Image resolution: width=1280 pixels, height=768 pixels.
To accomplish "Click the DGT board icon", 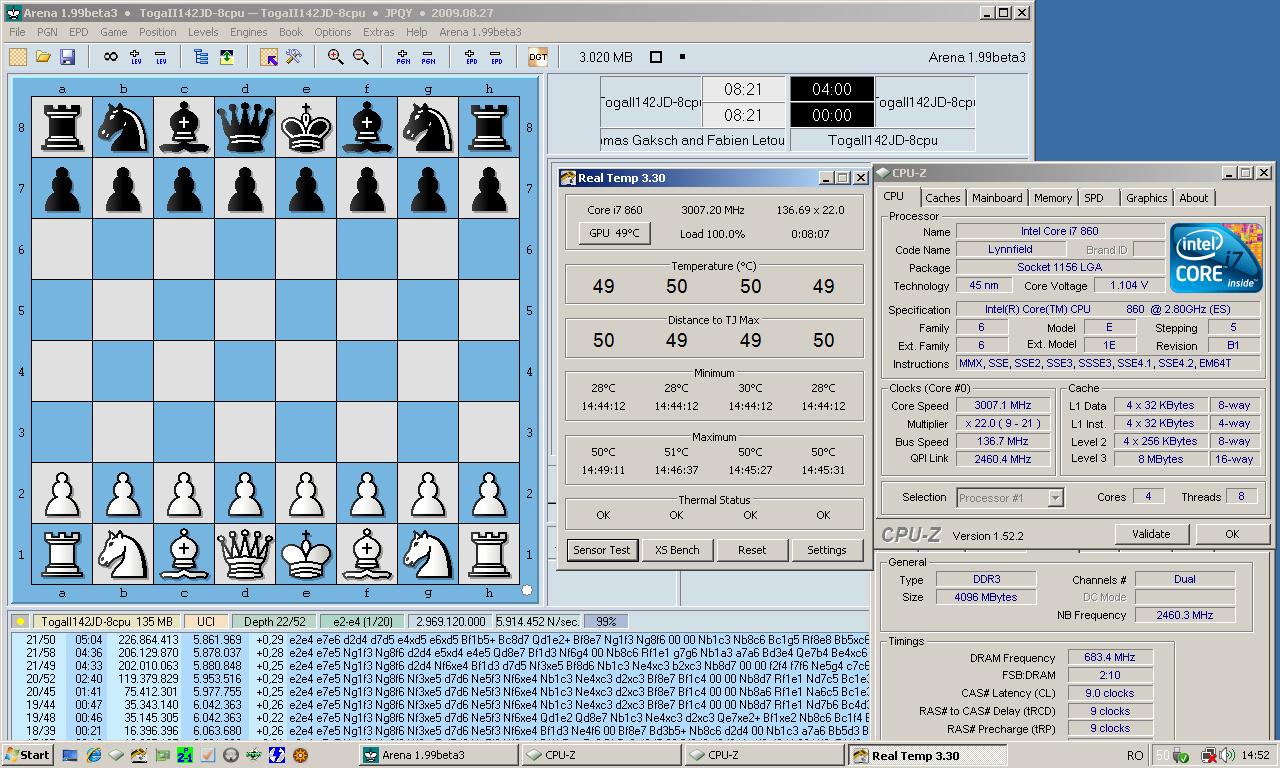I will coord(538,57).
